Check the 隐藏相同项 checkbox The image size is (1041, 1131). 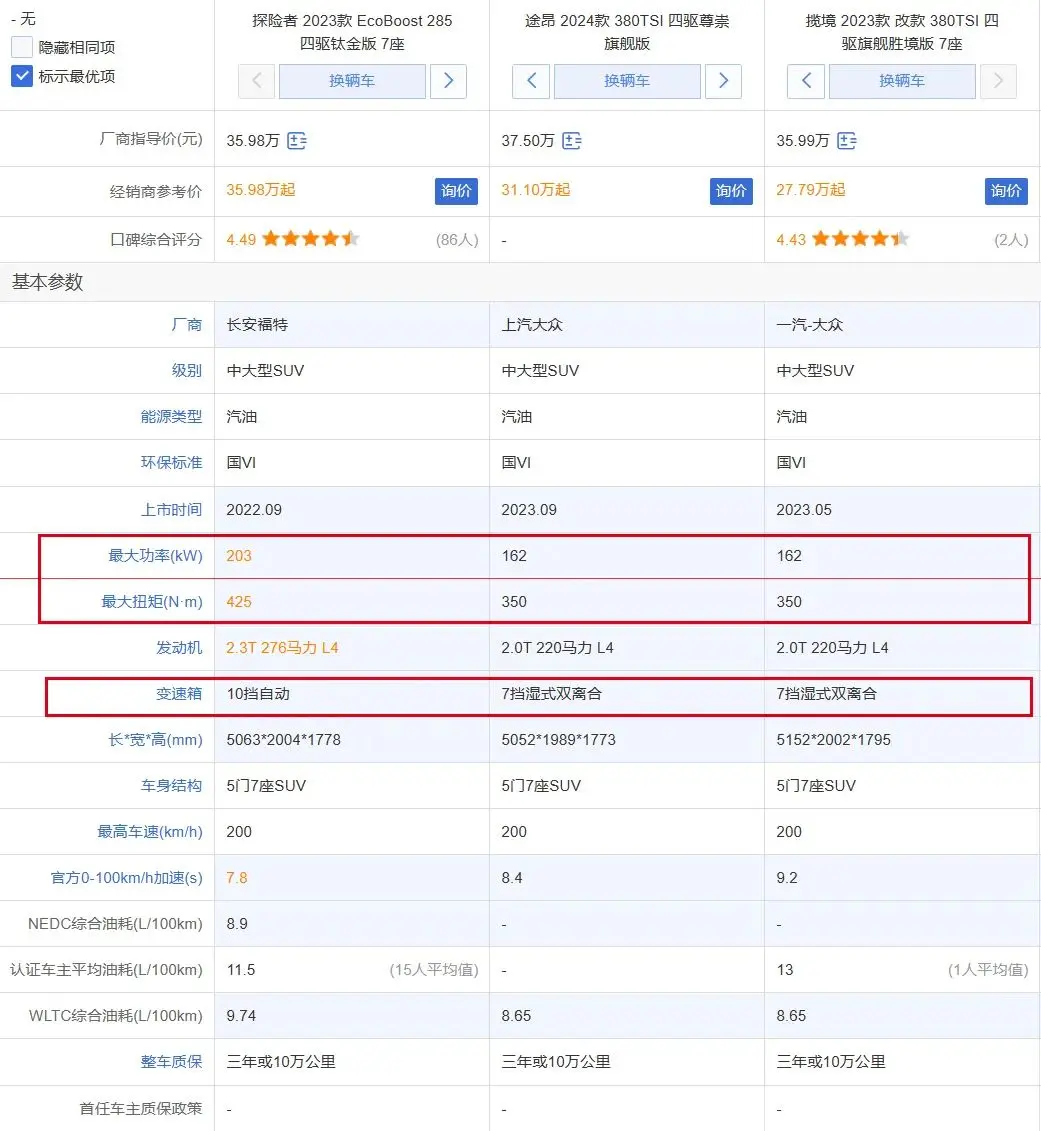click(22, 47)
